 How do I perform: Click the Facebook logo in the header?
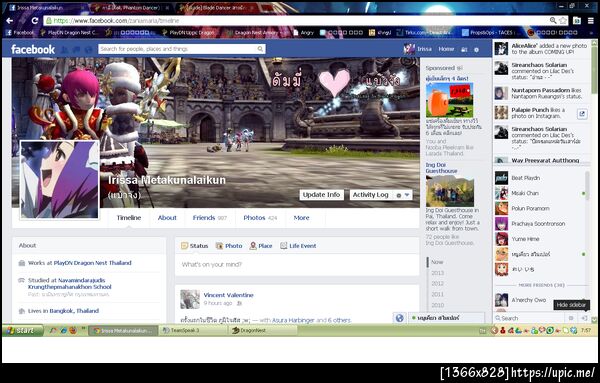click(x=33, y=49)
